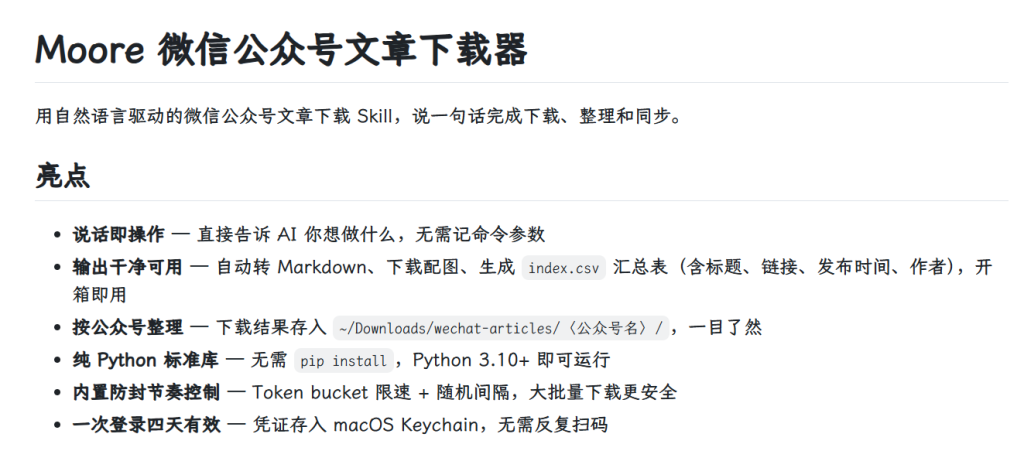Click the intro sentence mentioning Skill
The width and height of the screenshot is (1024, 468).
point(359,117)
